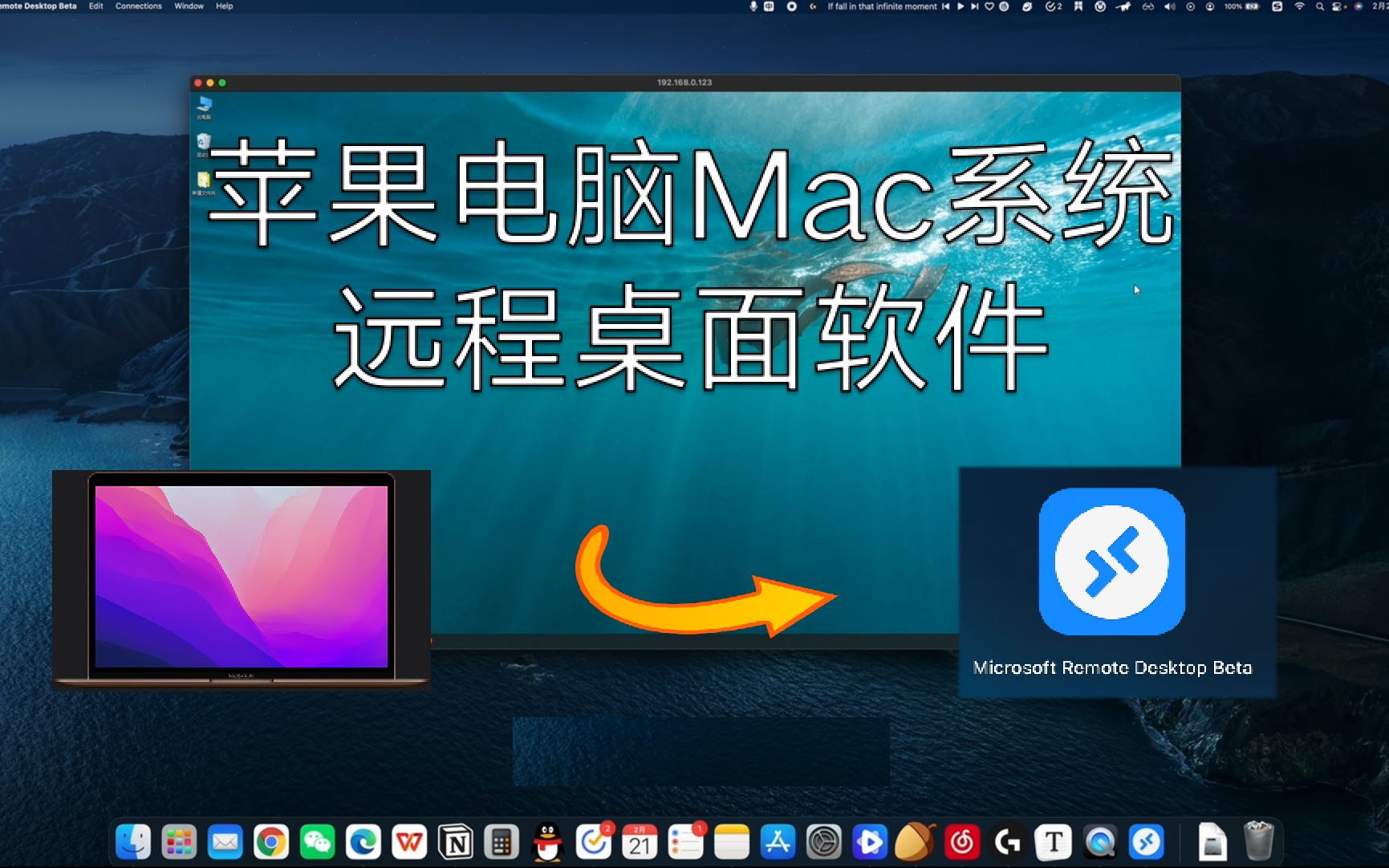This screenshot has width=1389, height=868.
Task: Launch the App Store from Dock
Action: coord(778,842)
